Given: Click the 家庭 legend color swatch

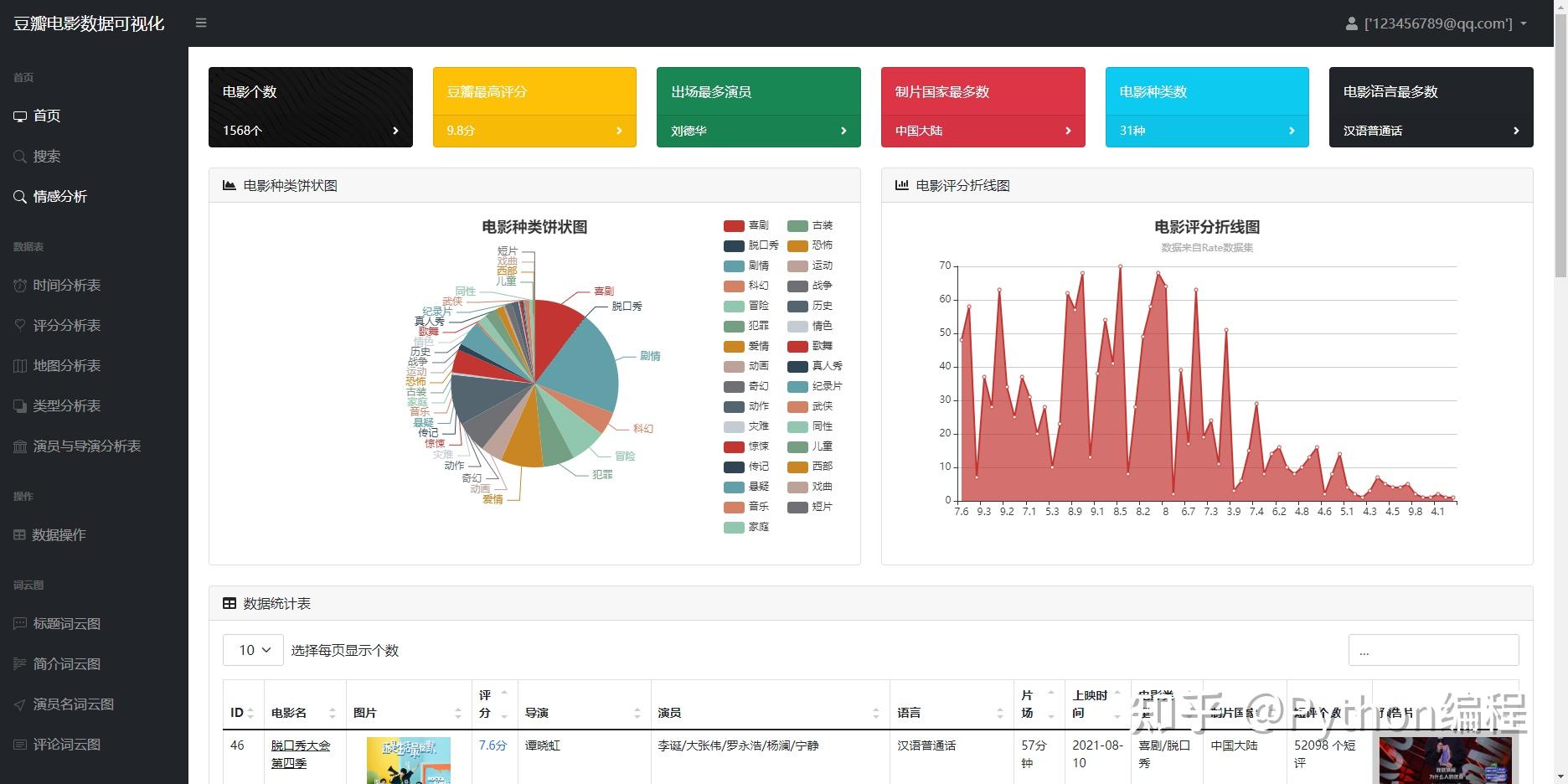Looking at the screenshot, I should (734, 527).
